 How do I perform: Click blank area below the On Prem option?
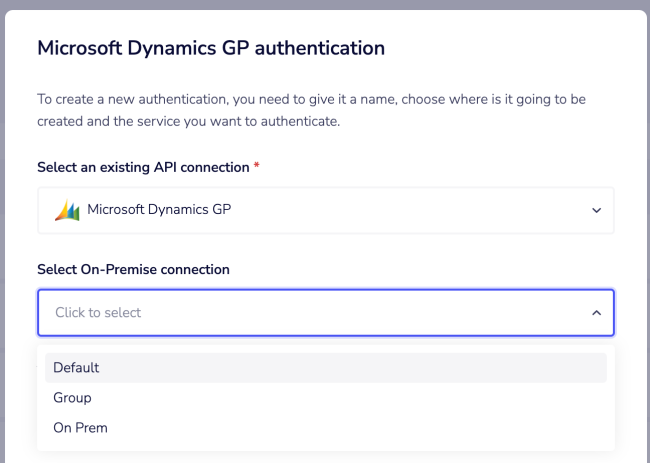325,446
